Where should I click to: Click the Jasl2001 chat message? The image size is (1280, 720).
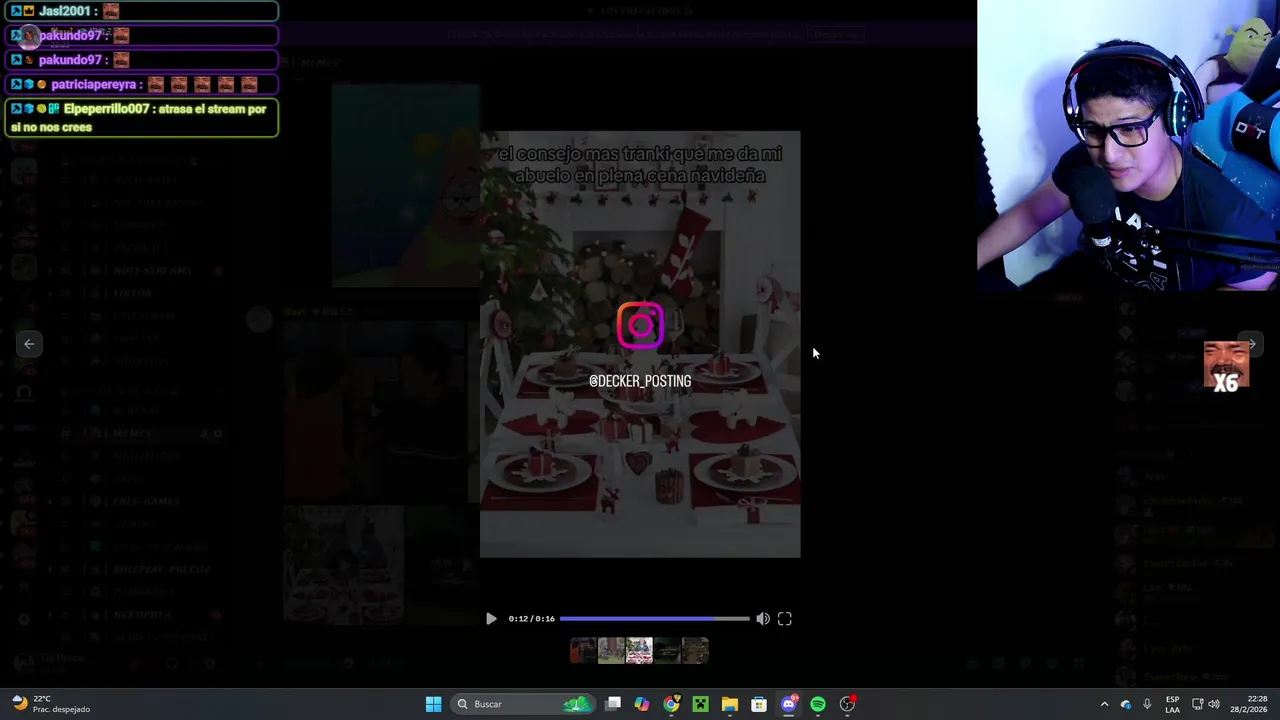click(141, 11)
